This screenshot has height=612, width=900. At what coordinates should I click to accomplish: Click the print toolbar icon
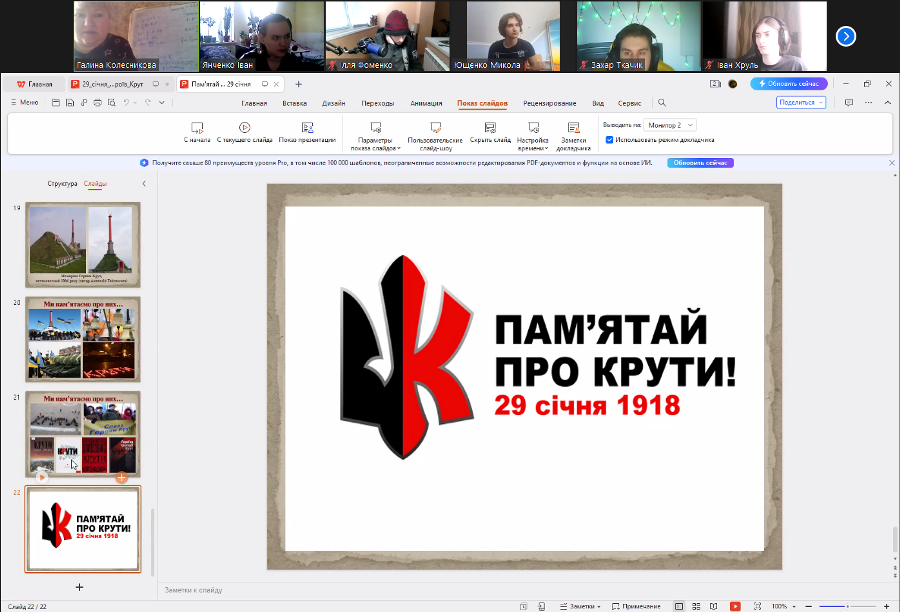(x=98, y=103)
